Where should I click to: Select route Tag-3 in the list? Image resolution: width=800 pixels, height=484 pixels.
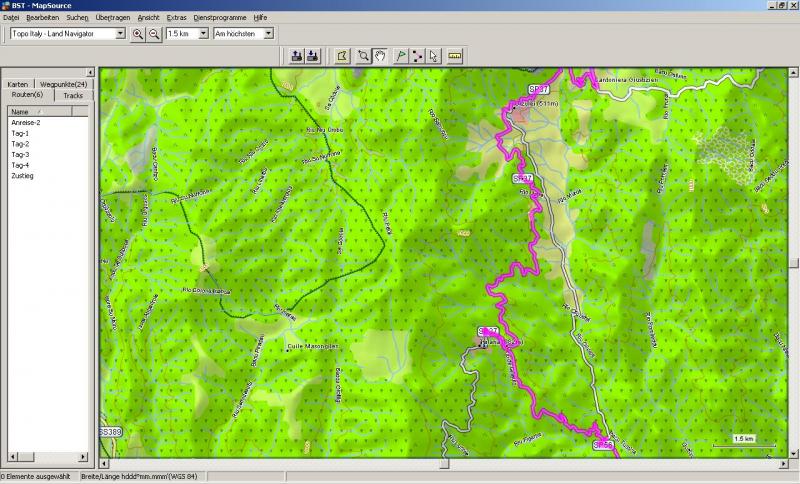[20, 155]
